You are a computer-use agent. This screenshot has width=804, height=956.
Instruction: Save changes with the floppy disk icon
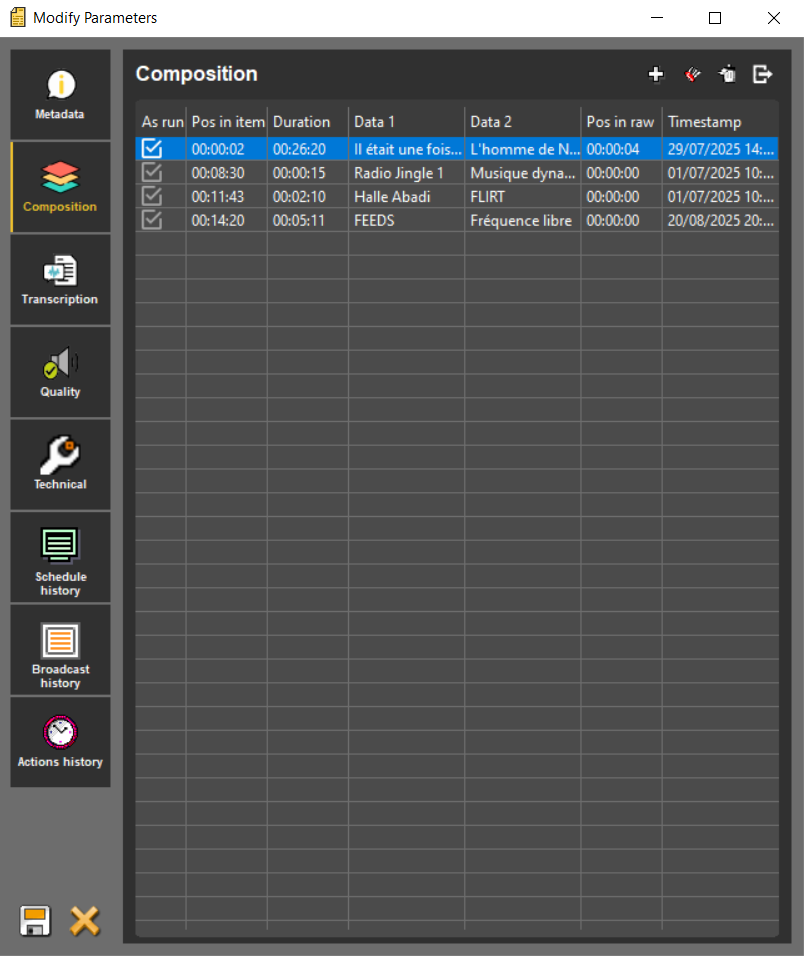tap(35, 920)
